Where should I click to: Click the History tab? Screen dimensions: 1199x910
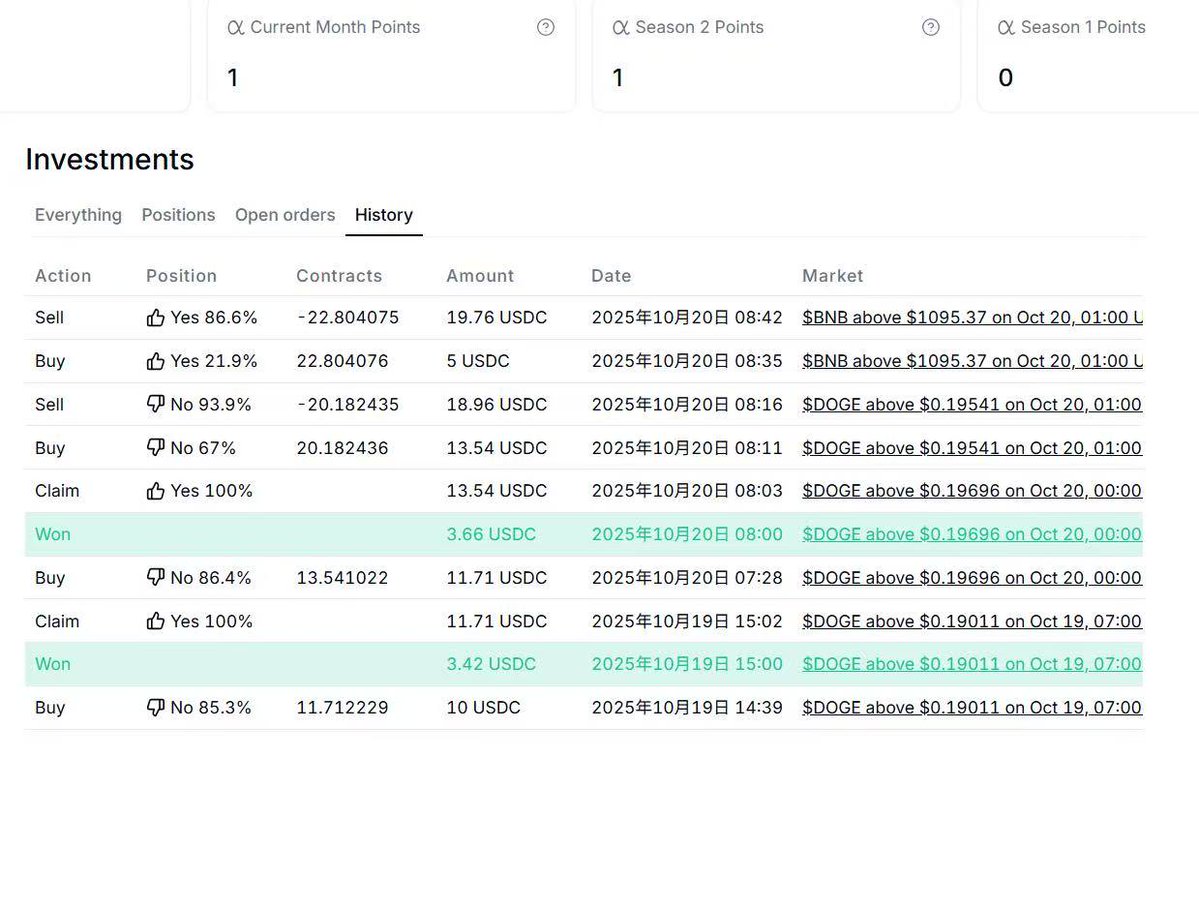384,215
